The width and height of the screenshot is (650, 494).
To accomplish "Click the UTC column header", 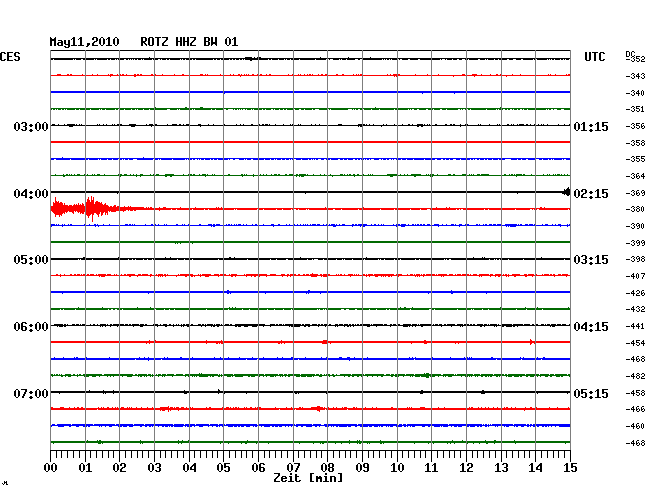I will (x=594, y=57).
